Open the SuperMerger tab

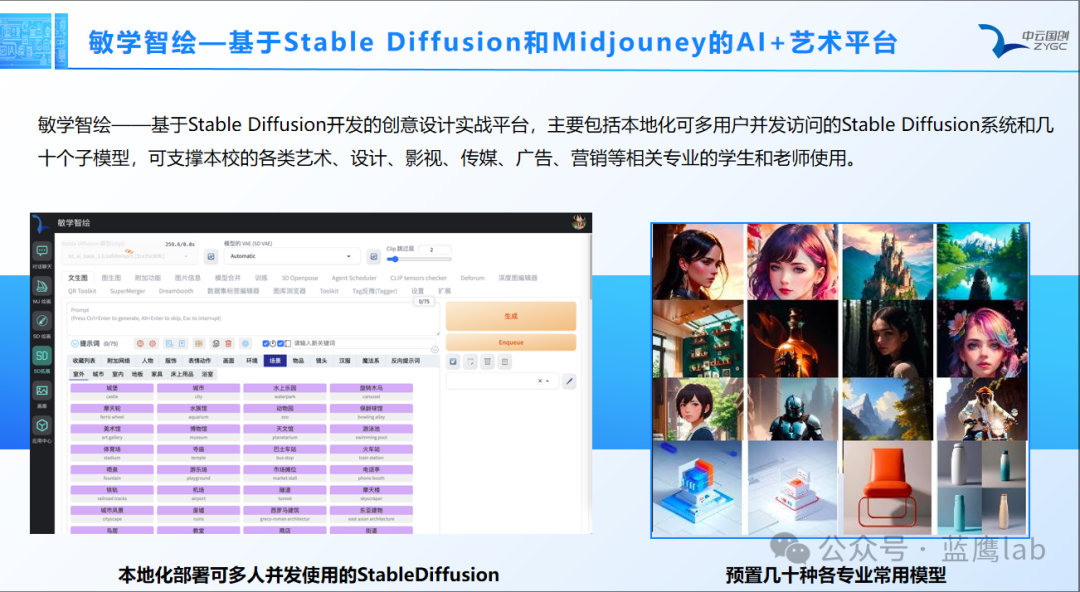[x=127, y=291]
